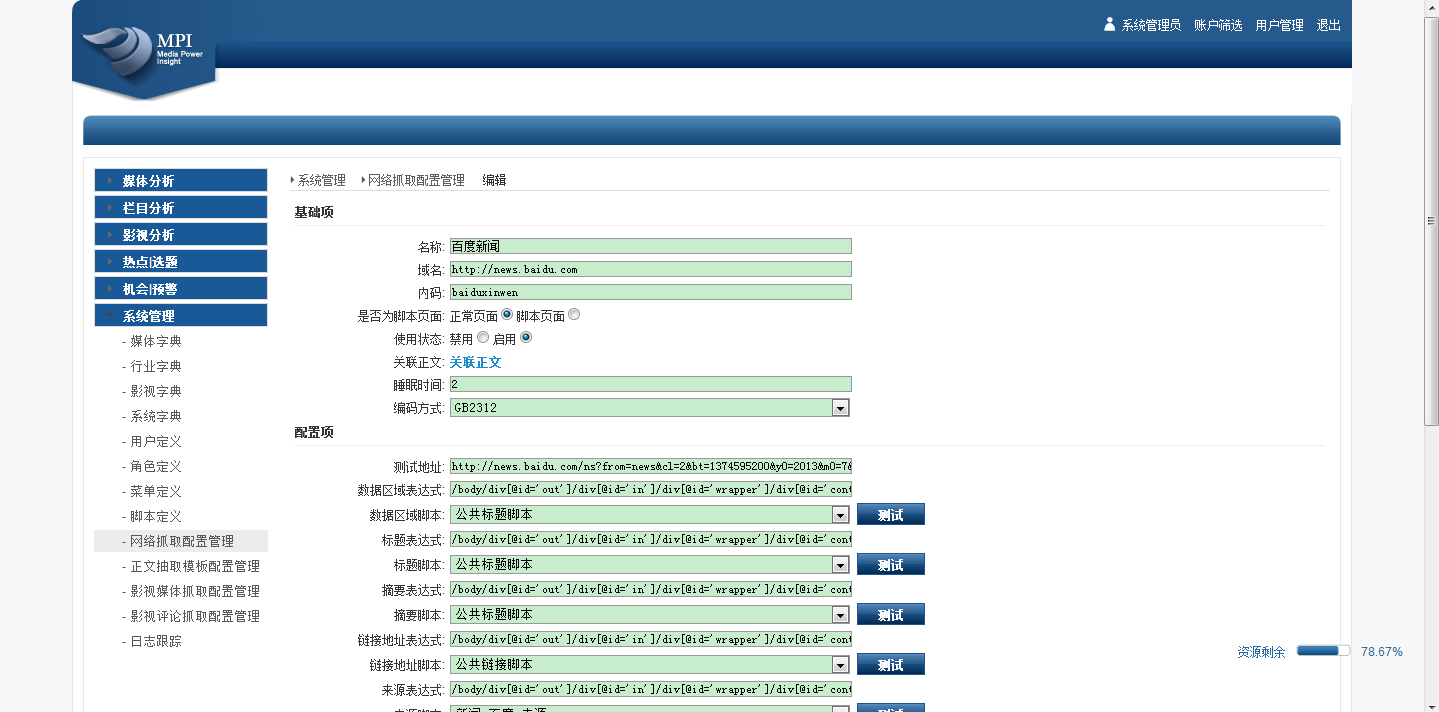The width and height of the screenshot is (1439, 712).
Task: Click the 资源剩余 progress bar
Action: tap(1323, 651)
